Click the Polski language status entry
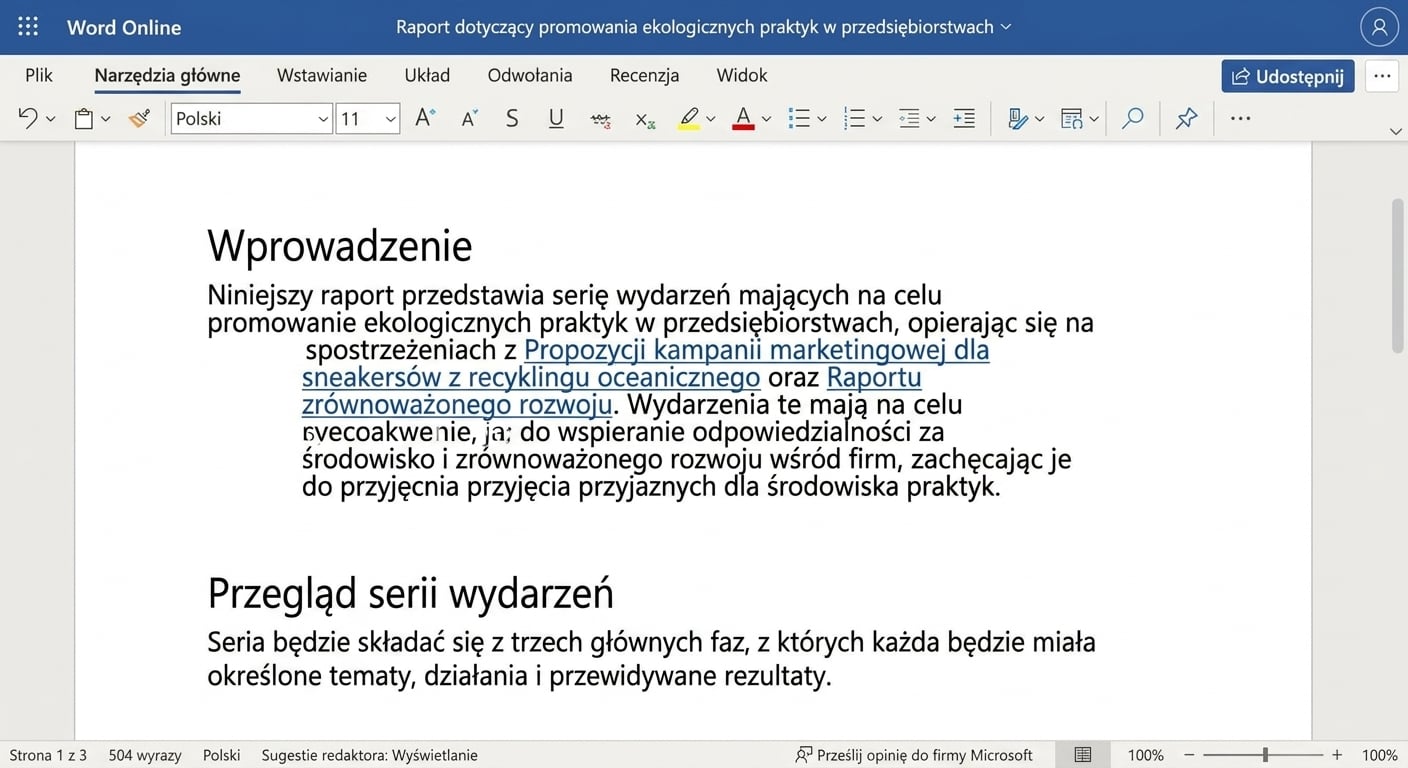The width and height of the screenshot is (1408, 768). [221, 755]
